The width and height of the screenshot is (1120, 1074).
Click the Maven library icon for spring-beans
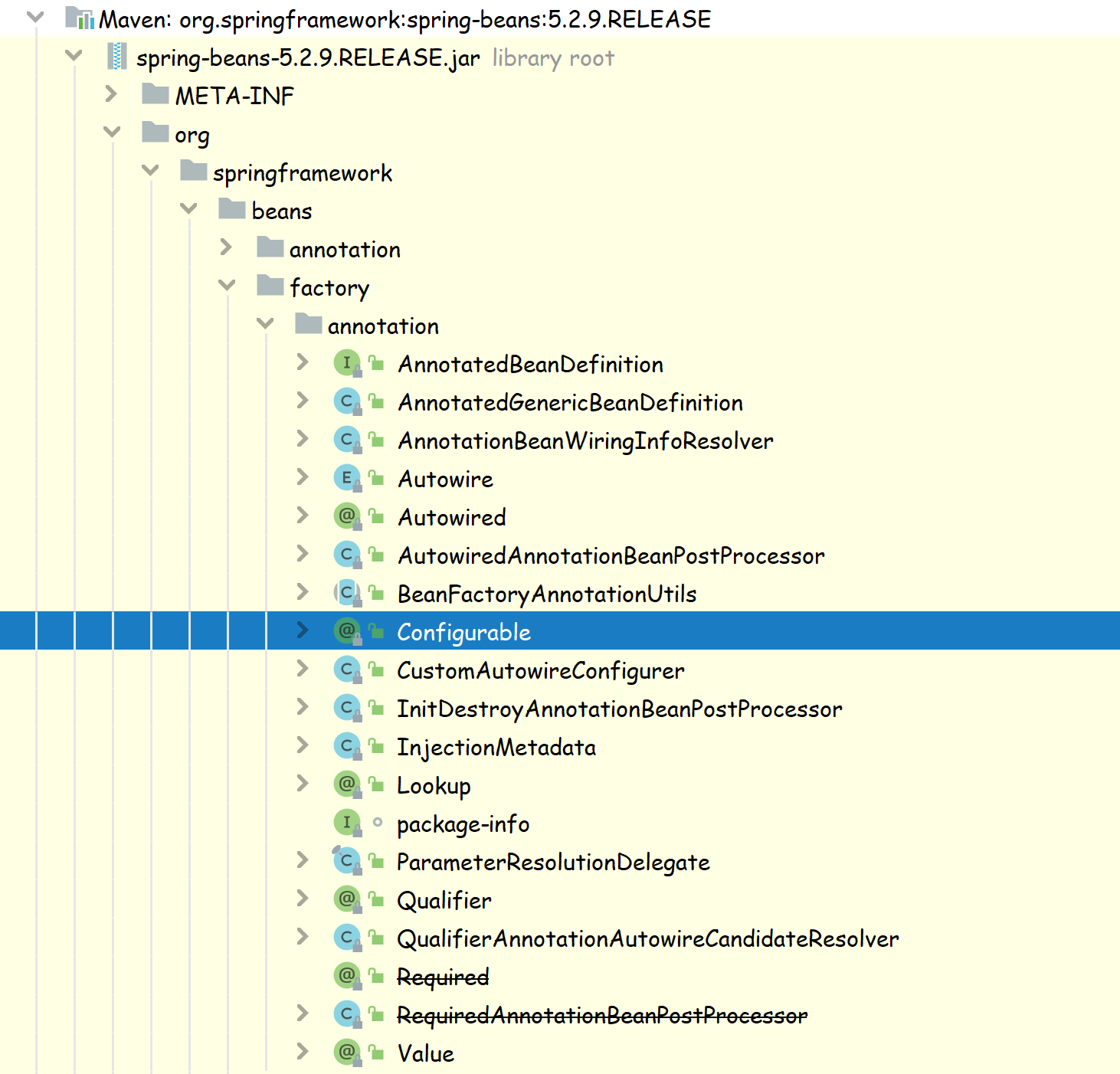[x=80, y=19]
